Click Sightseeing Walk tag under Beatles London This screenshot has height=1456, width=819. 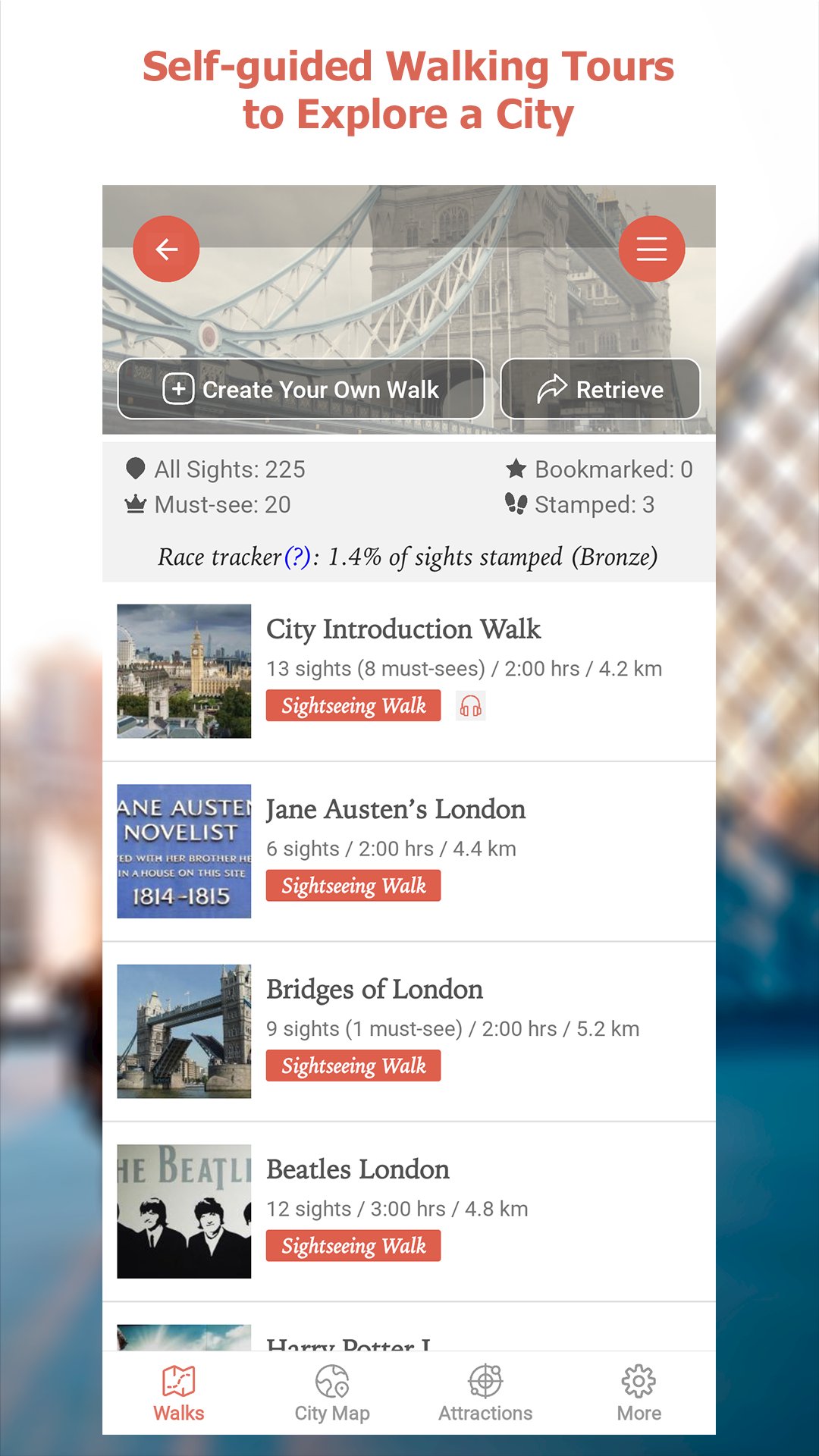point(353,1246)
